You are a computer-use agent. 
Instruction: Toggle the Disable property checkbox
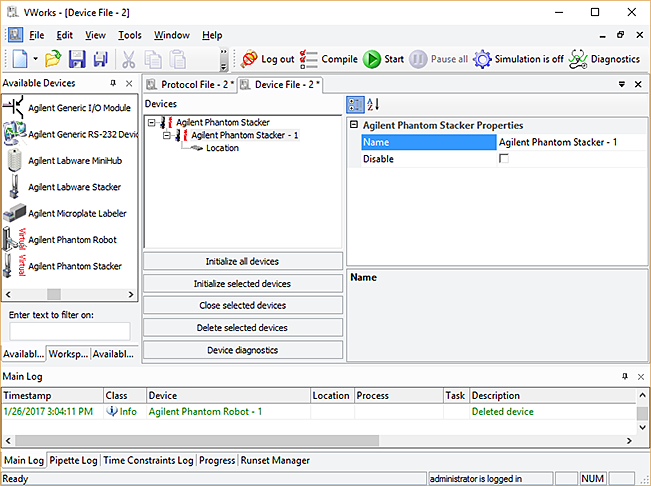point(504,159)
